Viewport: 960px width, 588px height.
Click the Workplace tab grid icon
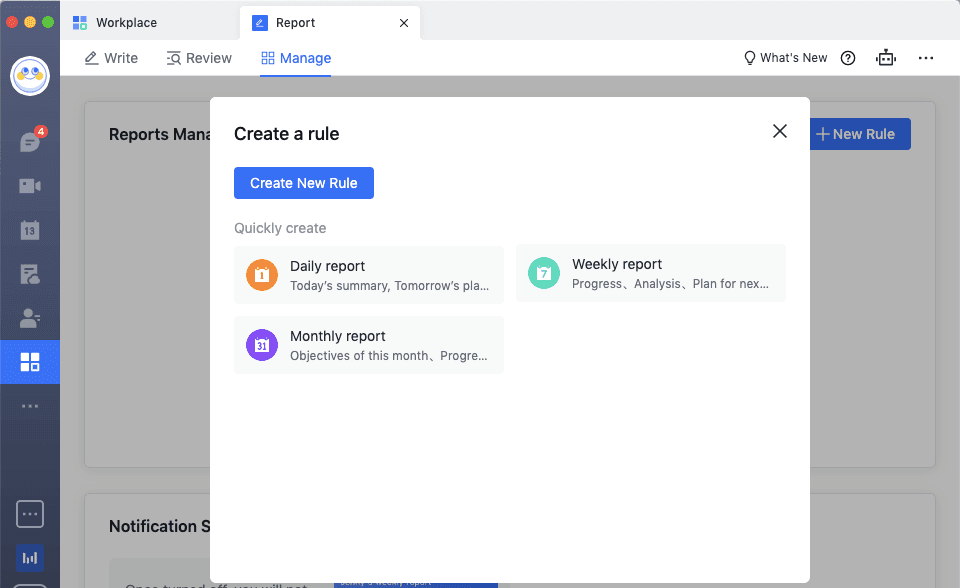tap(80, 23)
